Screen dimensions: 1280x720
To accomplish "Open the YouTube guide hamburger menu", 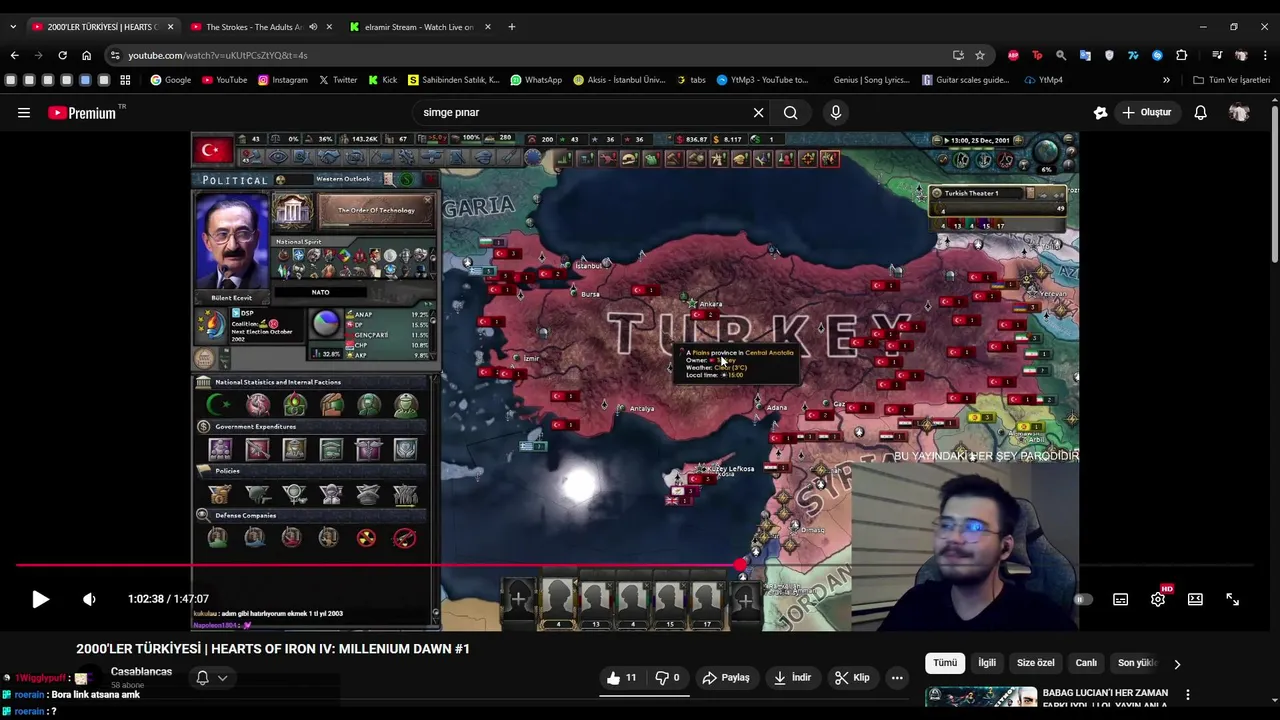I will tap(24, 113).
